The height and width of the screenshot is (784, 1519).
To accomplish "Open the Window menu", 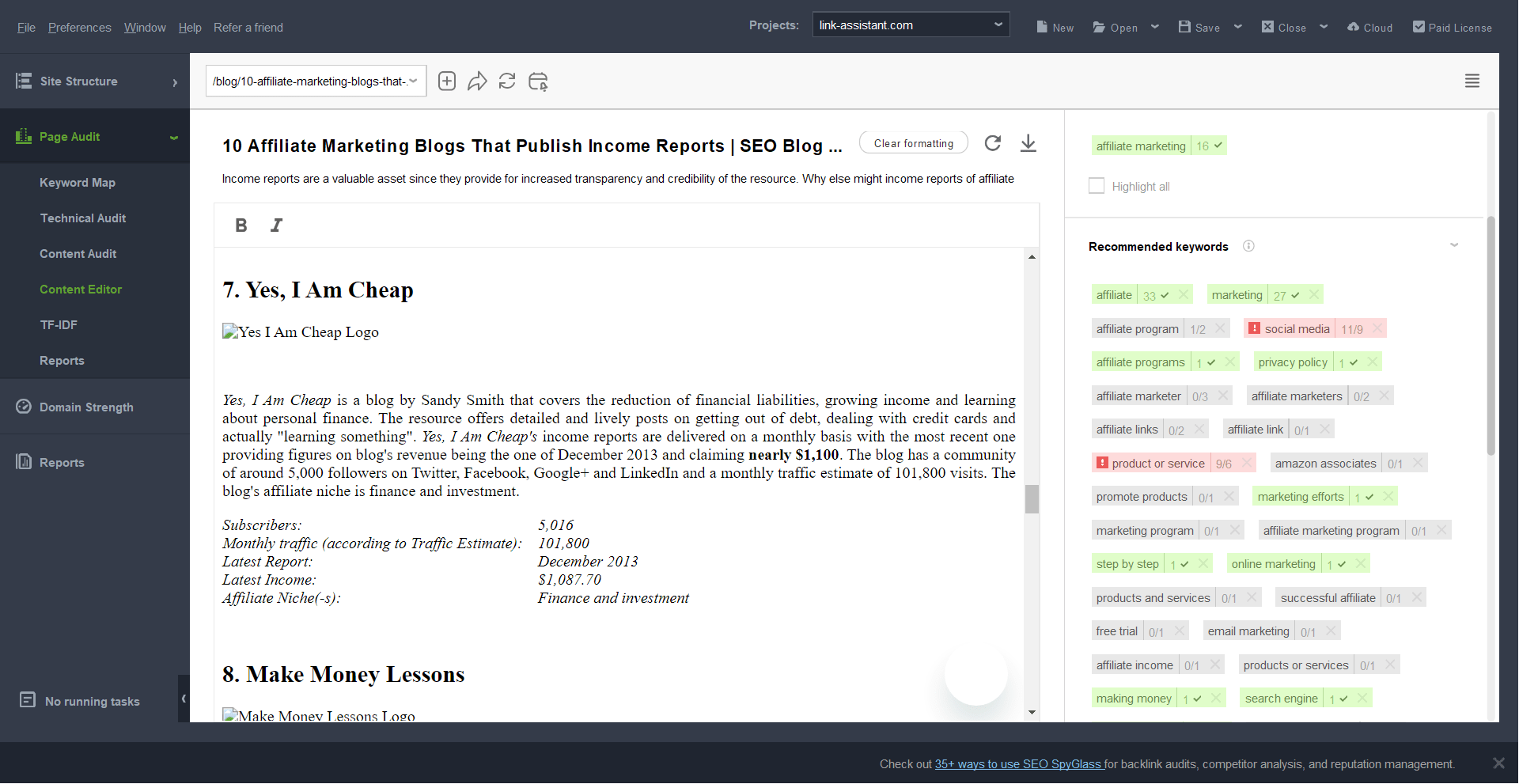I will [x=145, y=27].
